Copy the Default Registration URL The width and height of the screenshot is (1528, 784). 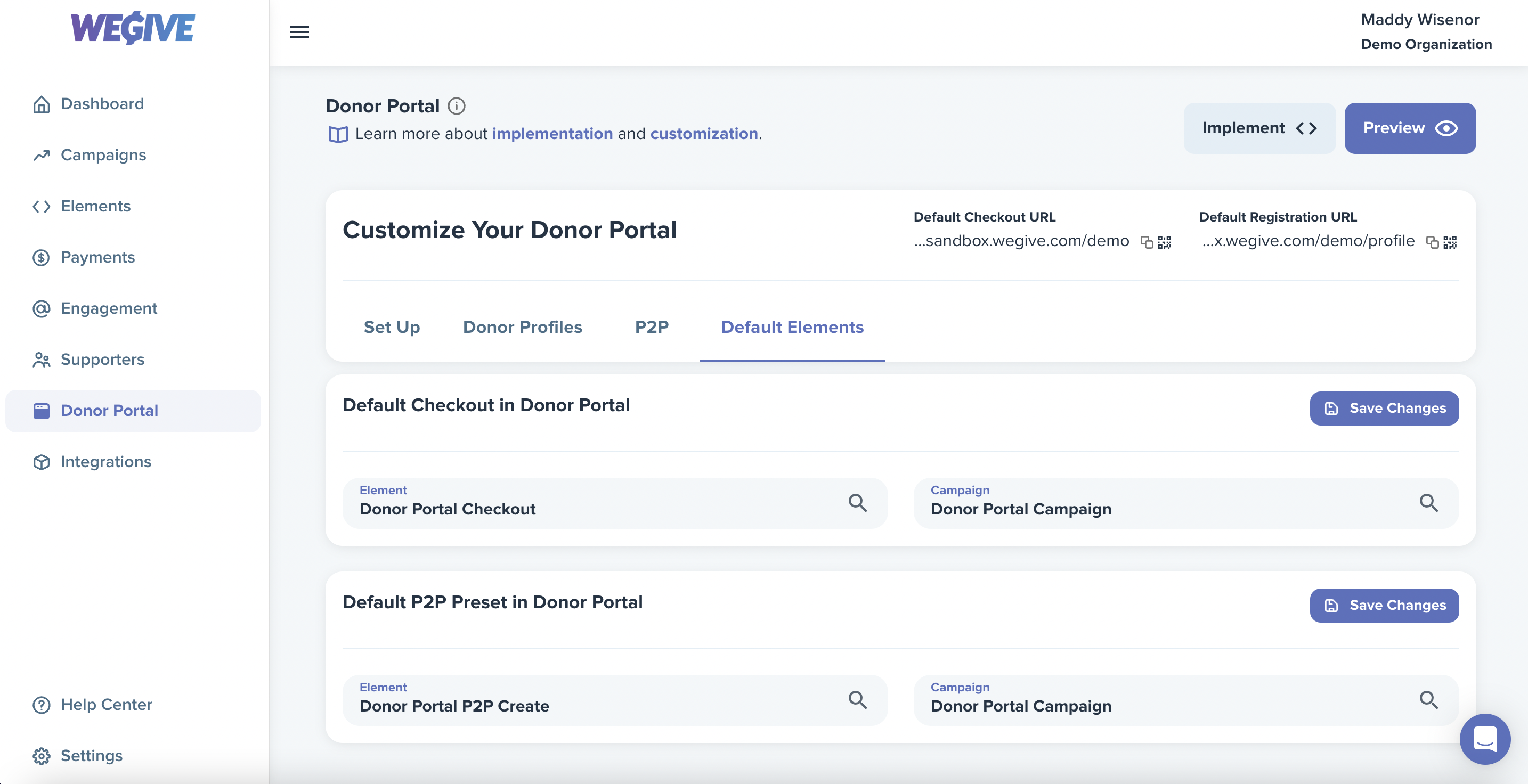pyautogui.click(x=1432, y=242)
